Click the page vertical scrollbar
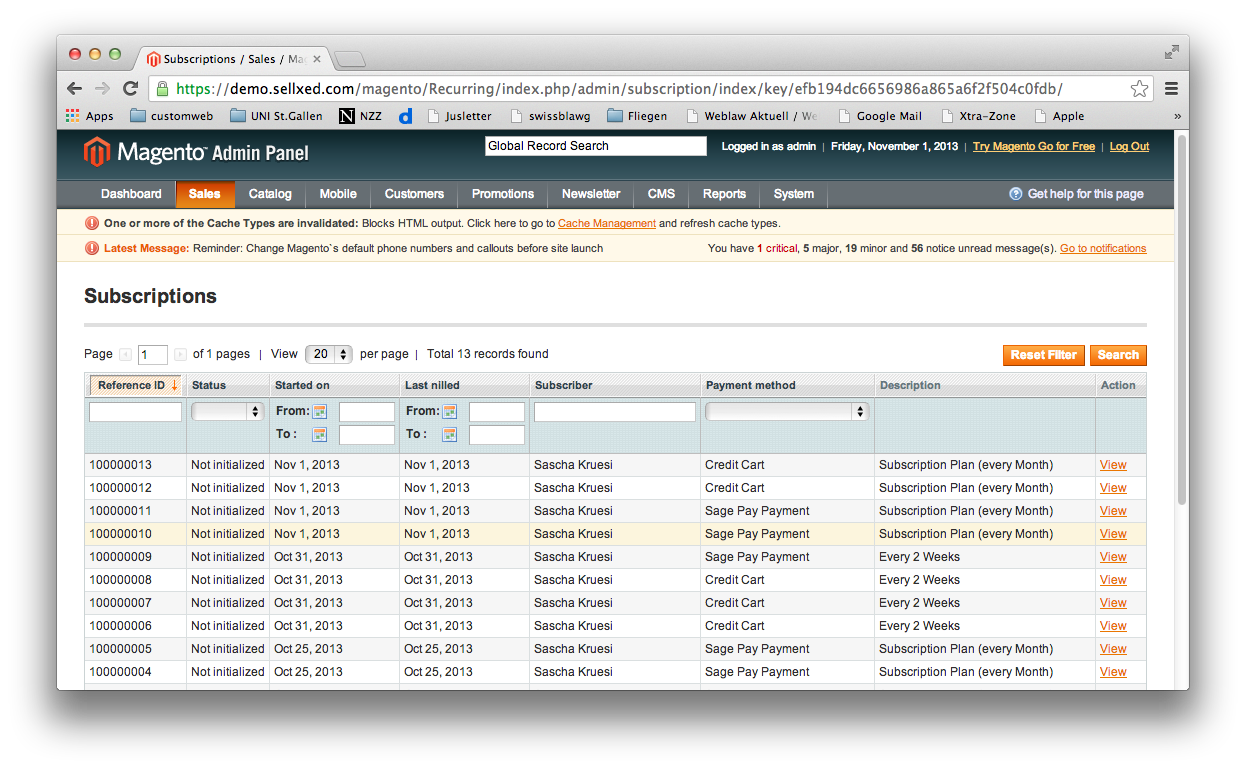 [x=1182, y=320]
